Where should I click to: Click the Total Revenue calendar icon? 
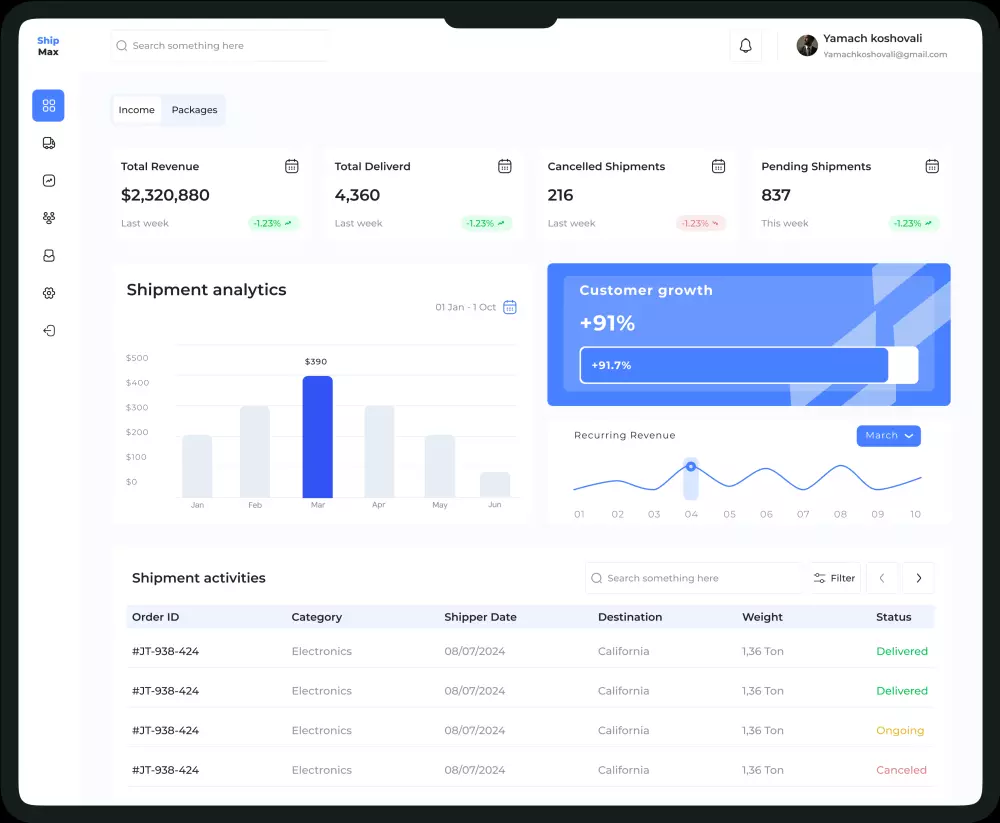point(291,167)
